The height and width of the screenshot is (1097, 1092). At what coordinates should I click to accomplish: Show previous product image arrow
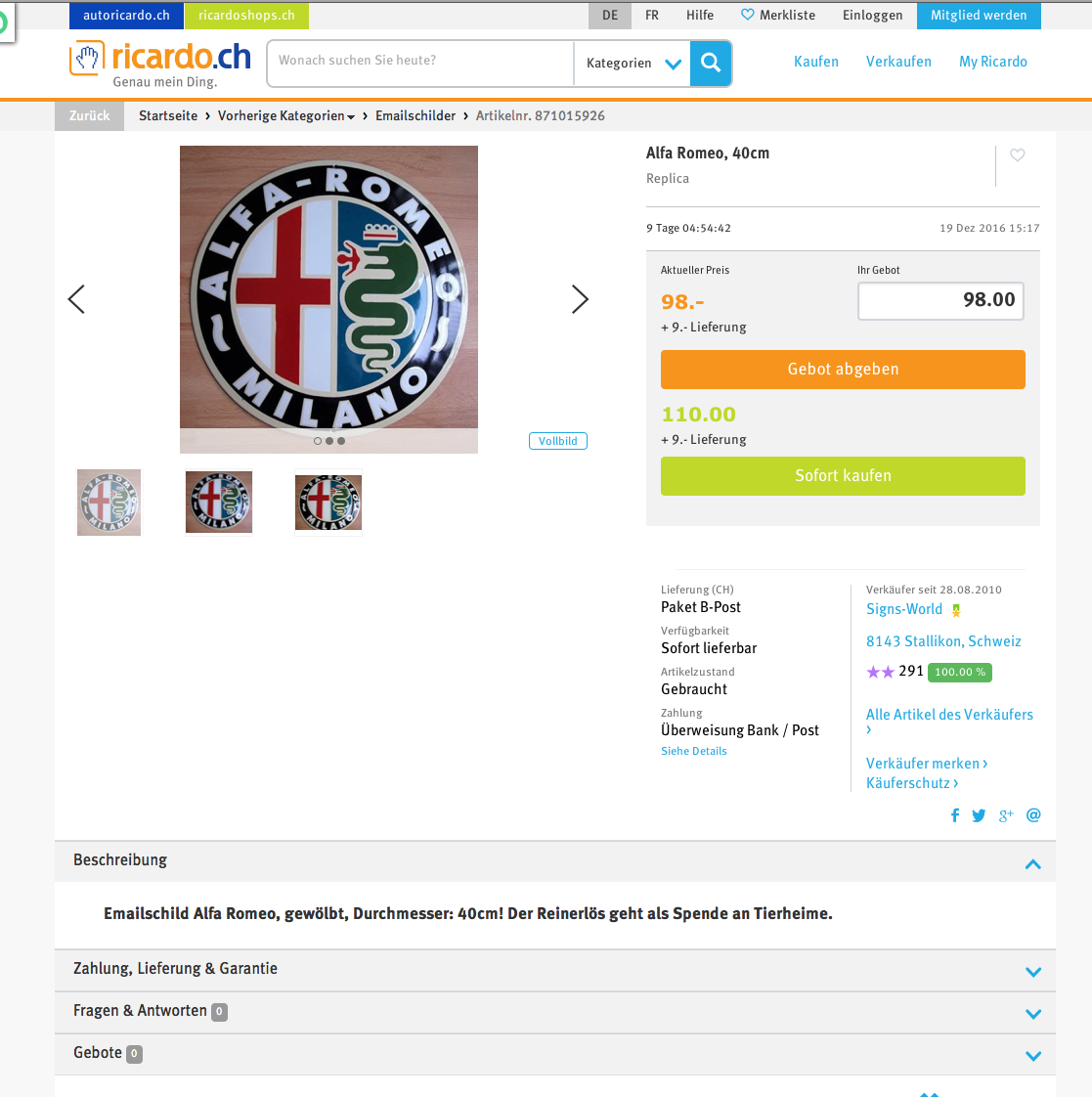[x=76, y=299]
